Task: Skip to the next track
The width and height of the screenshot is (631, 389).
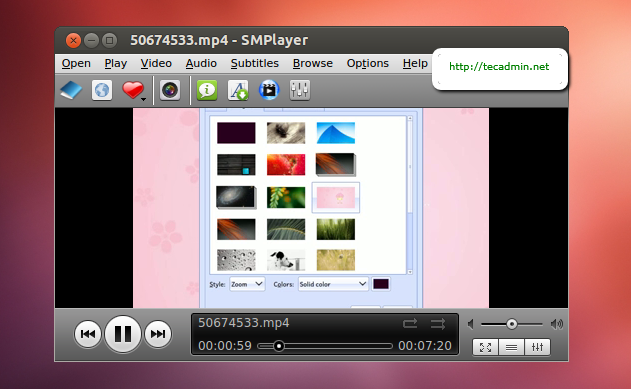Action: (x=158, y=334)
